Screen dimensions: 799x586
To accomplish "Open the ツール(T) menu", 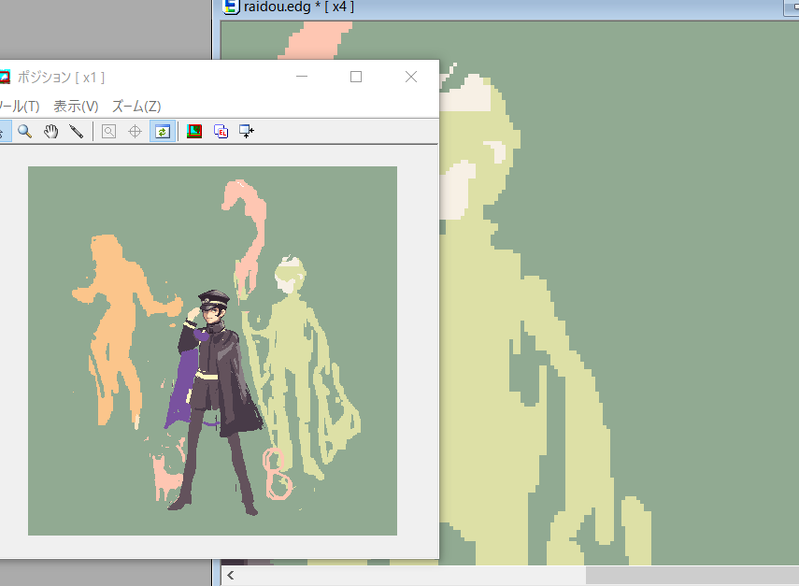I will pos(19,106).
